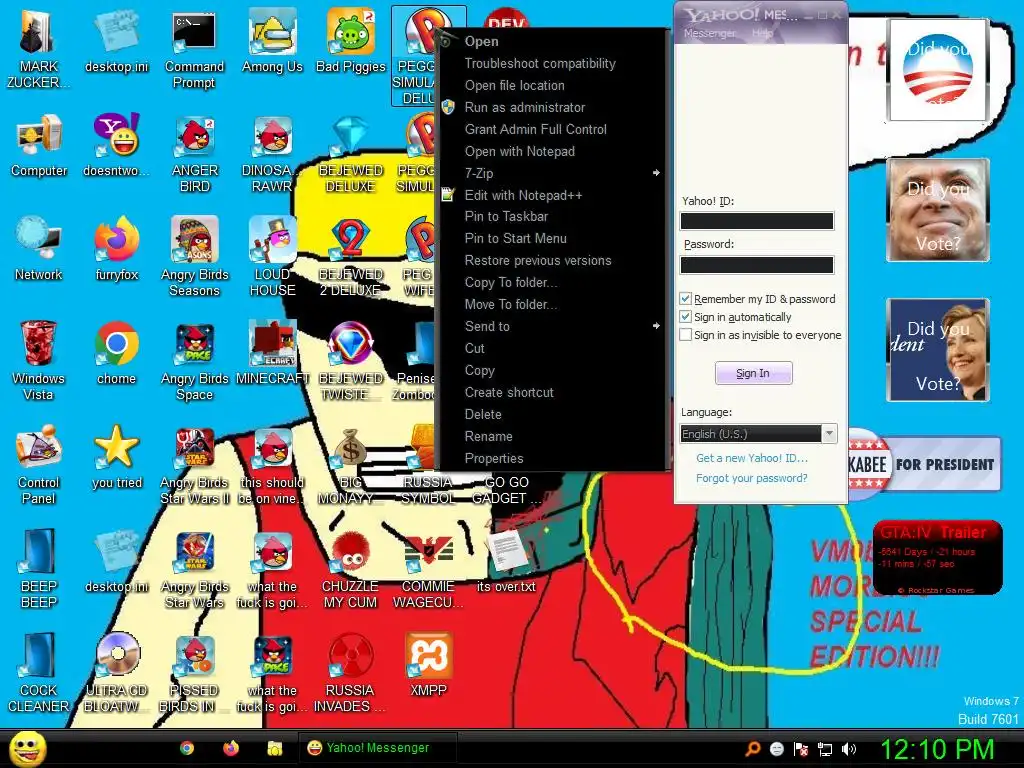Viewport: 1024px width, 768px height.
Task: Select the Computer desktop icon
Action: point(39,146)
